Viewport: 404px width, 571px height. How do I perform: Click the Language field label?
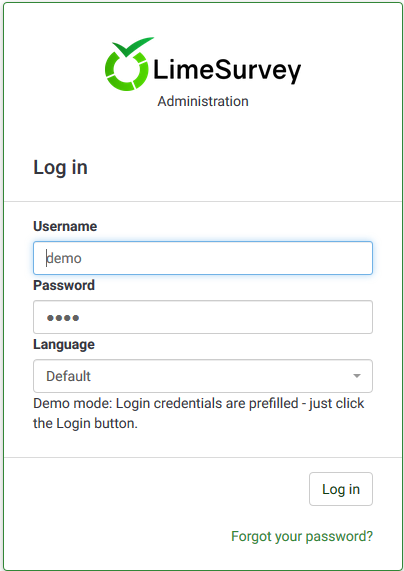pyautogui.click(x=64, y=344)
